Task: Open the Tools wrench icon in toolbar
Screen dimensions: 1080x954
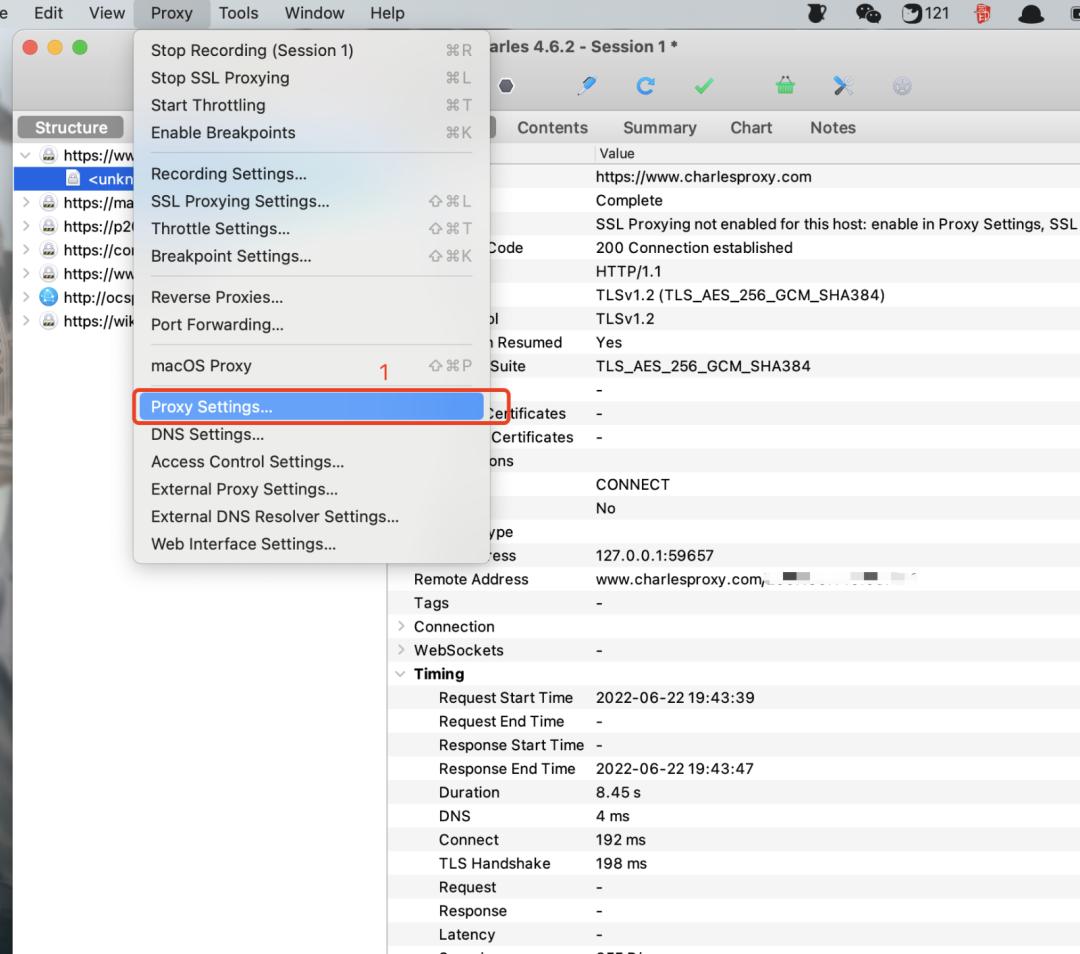Action: pyautogui.click(x=843, y=87)
